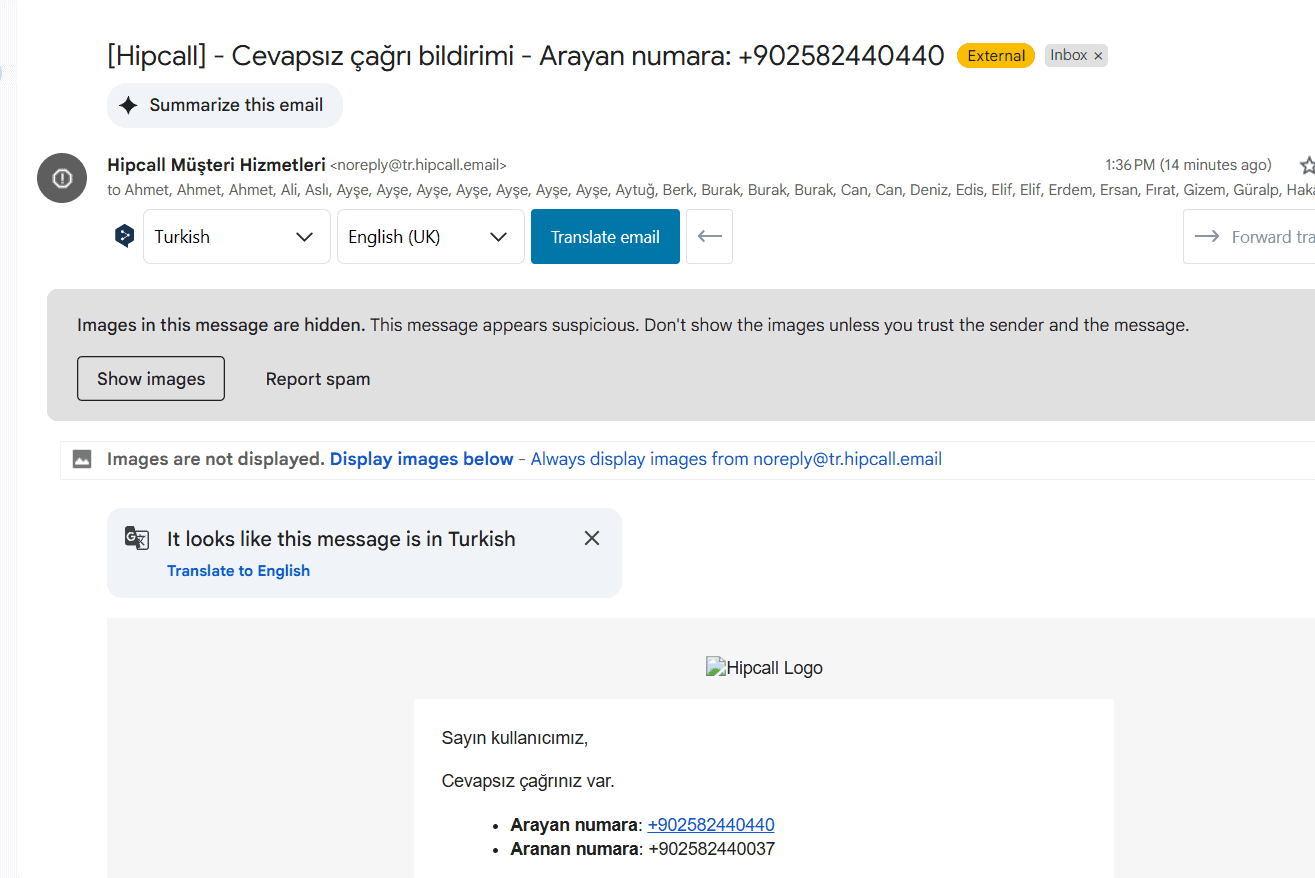Click the DeepL translator hexagon icon
Image resolution: width=1315 pixels, height=878 pixels.
[x=124, y=237]
